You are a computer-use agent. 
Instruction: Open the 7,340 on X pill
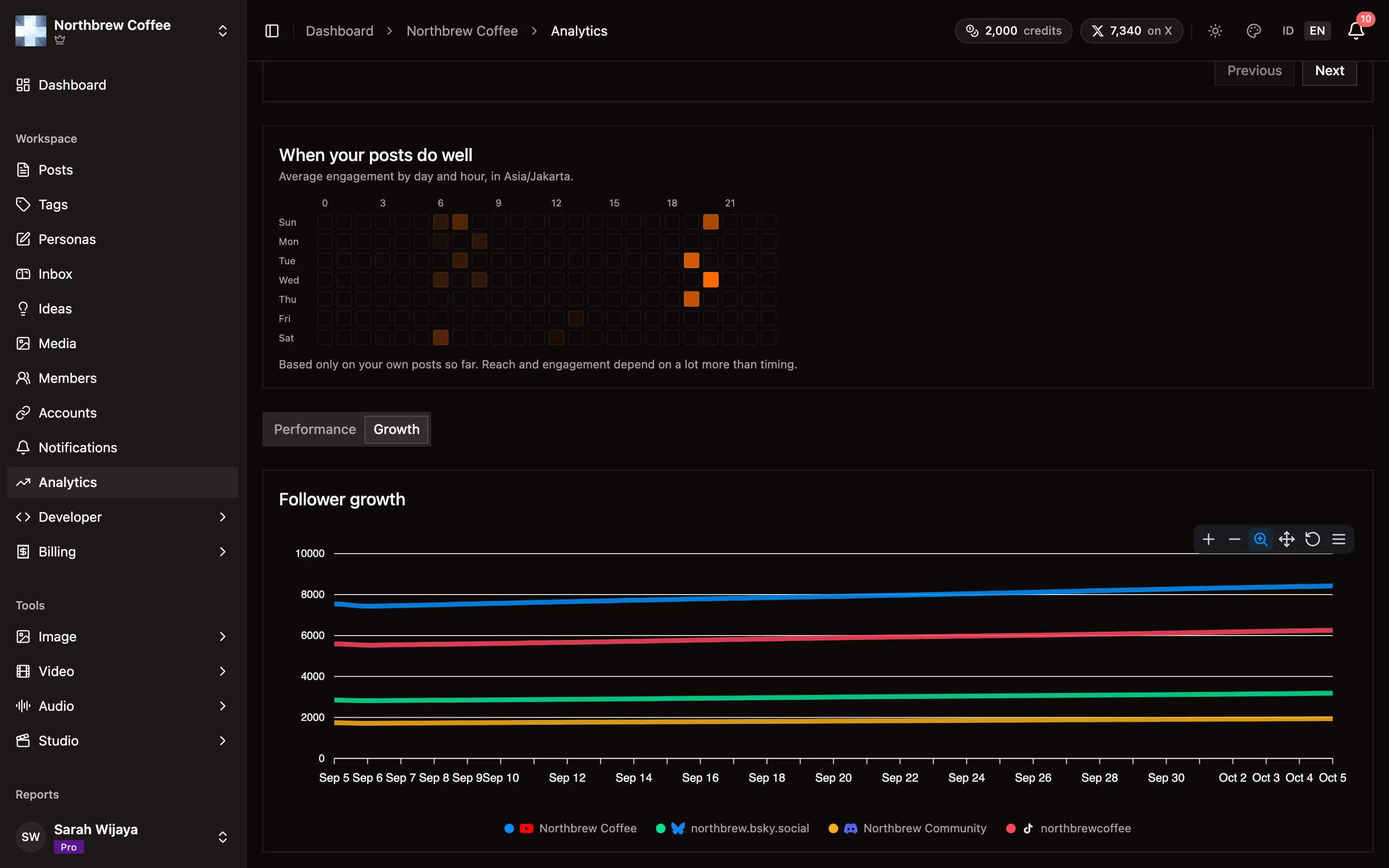(x=1131, y=31)
